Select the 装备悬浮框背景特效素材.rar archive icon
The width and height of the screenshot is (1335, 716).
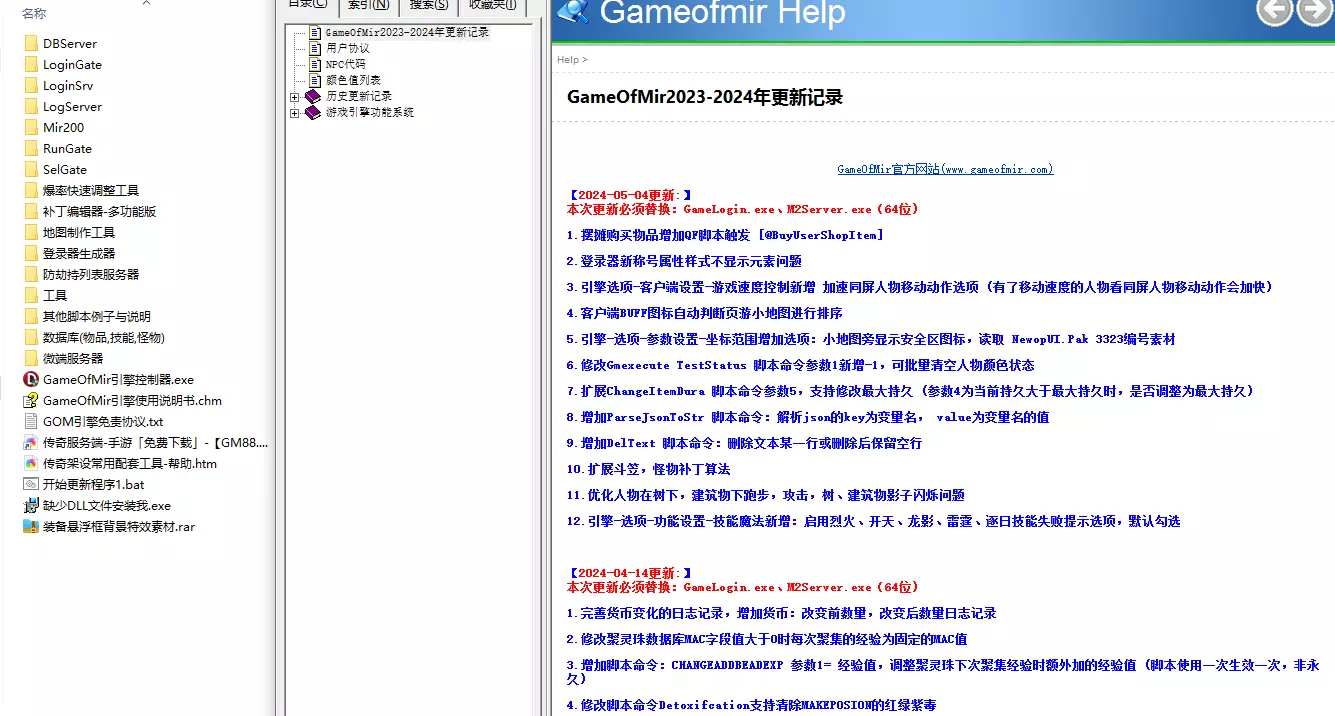[30, 527]
